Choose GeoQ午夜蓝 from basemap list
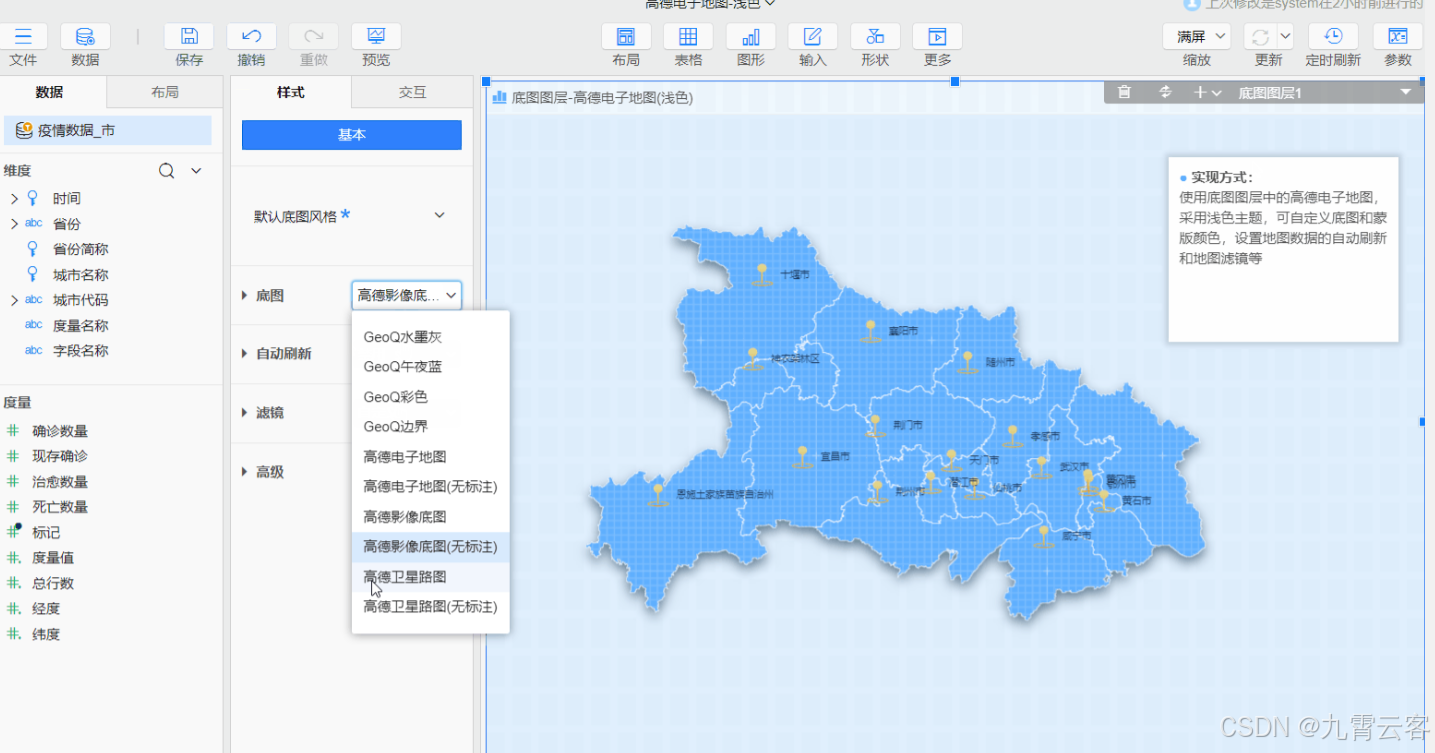The height and width of the screenshot is (753, 1435). coord(431,367)
